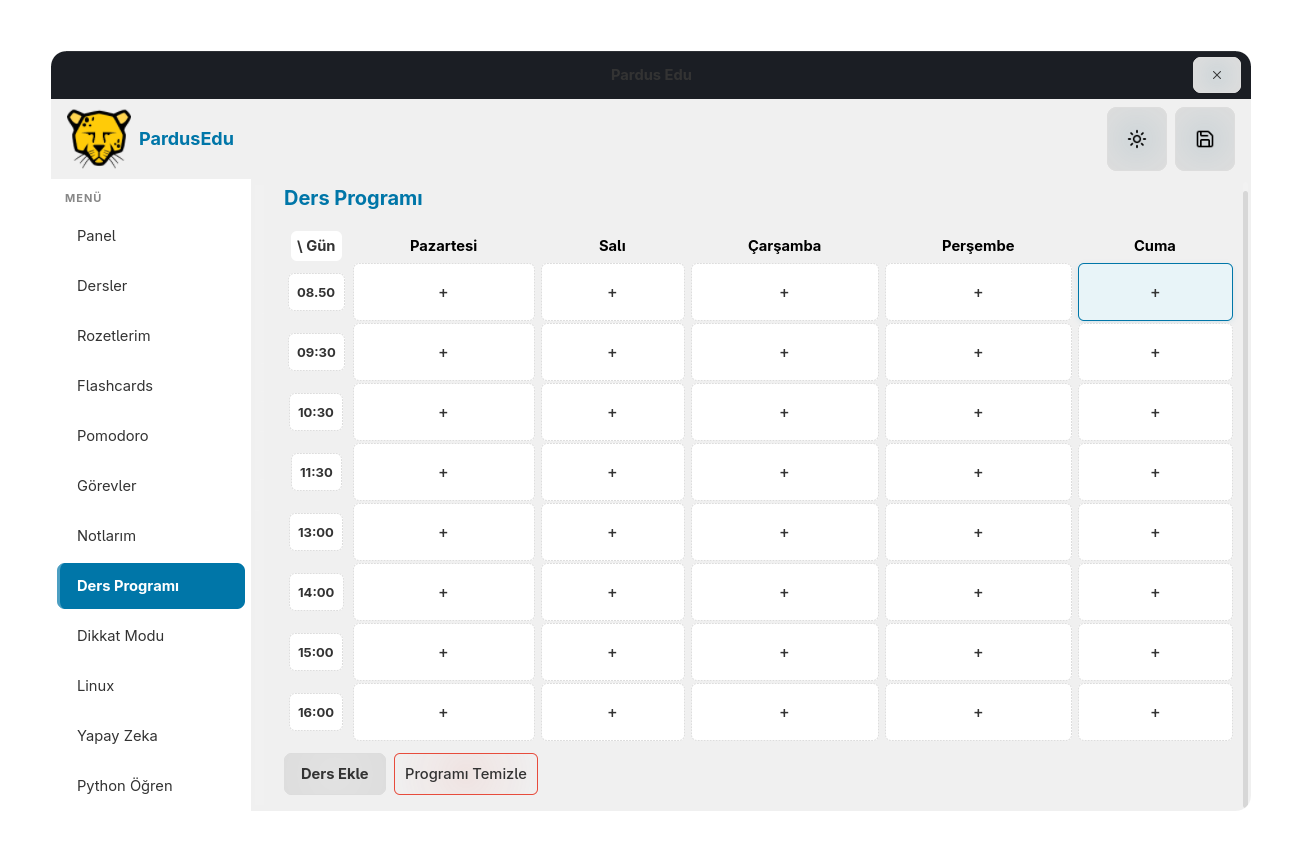
Task: Click the Programı Temizle button
Action: pyautogui.click(x=466, y=774)
